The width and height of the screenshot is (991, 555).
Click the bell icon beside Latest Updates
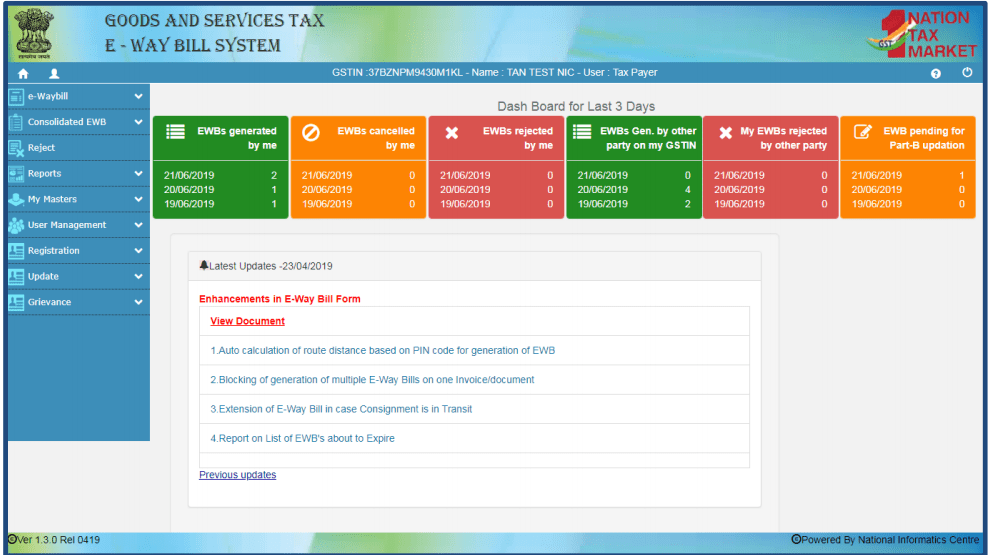click(x=204, y=265)
